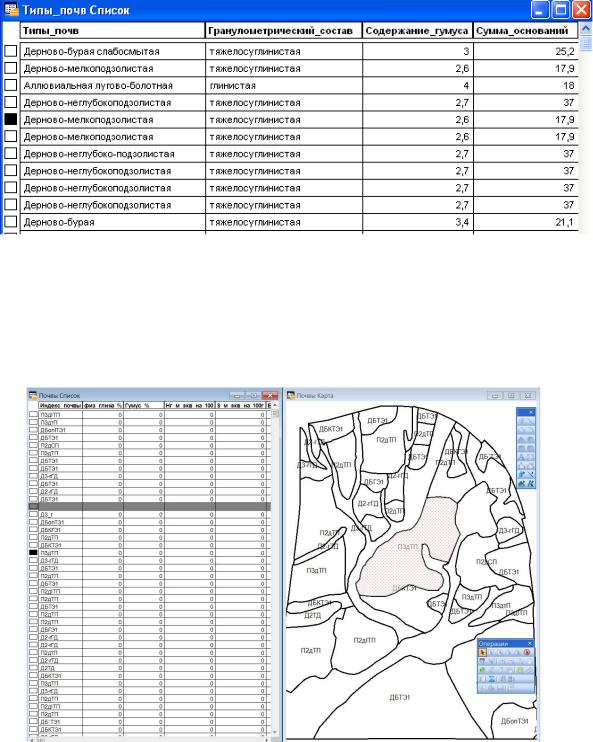Screen dimensions: 593x742
Task: Maximize the Типы_почв Список window
Action: click(x=561, y=9)
